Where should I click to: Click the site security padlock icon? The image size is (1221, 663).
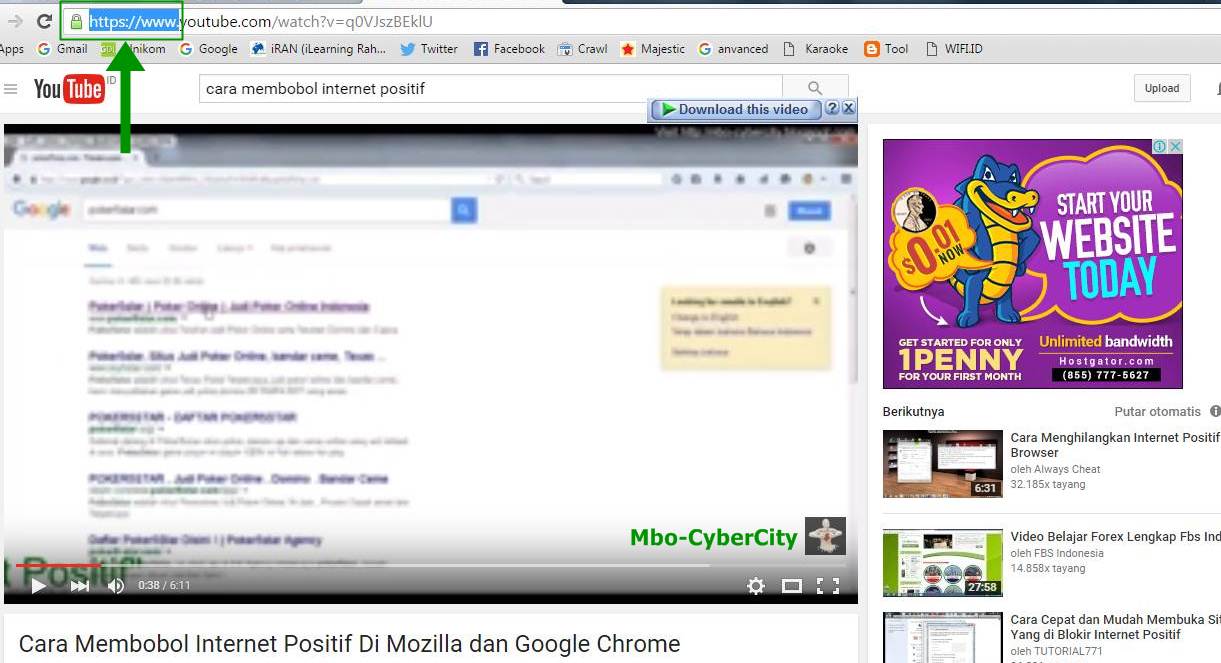pyautogui.click(x=76, y=21)
